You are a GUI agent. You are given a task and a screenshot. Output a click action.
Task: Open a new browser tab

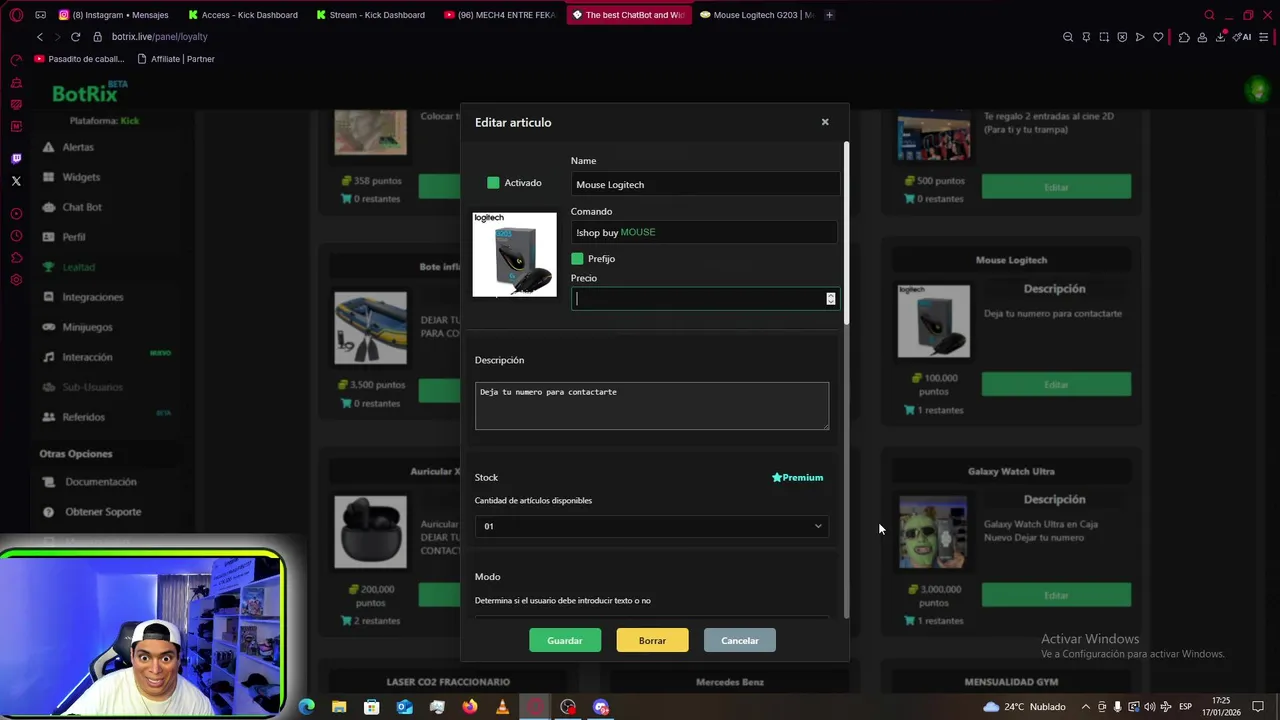point(829,15)
